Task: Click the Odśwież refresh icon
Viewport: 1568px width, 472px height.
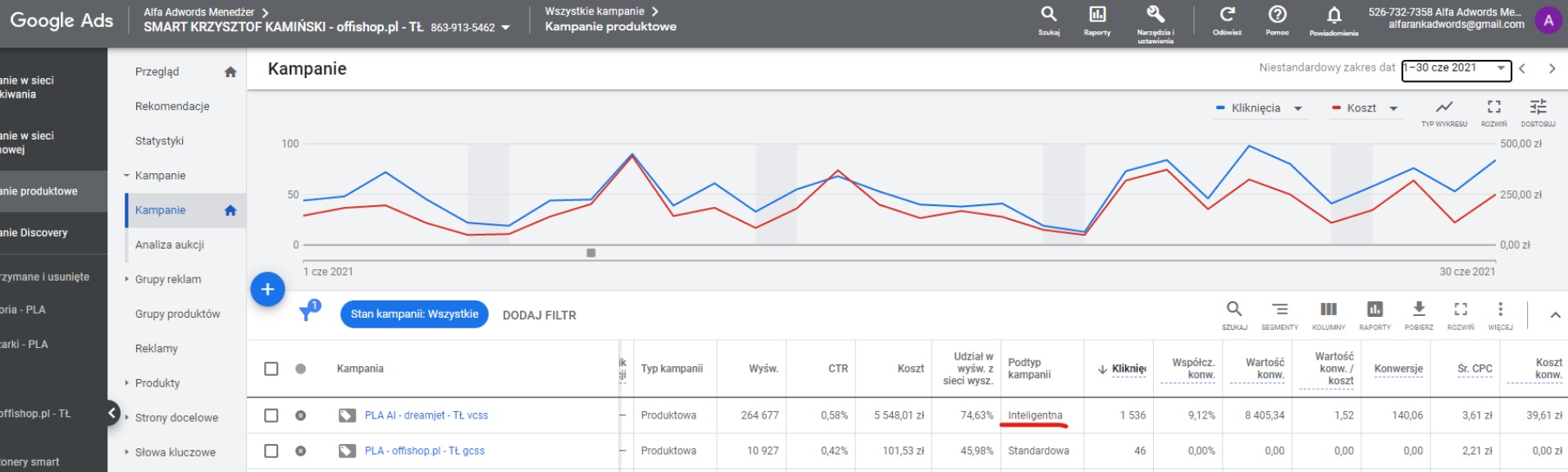Action: tap(1227, 15)
